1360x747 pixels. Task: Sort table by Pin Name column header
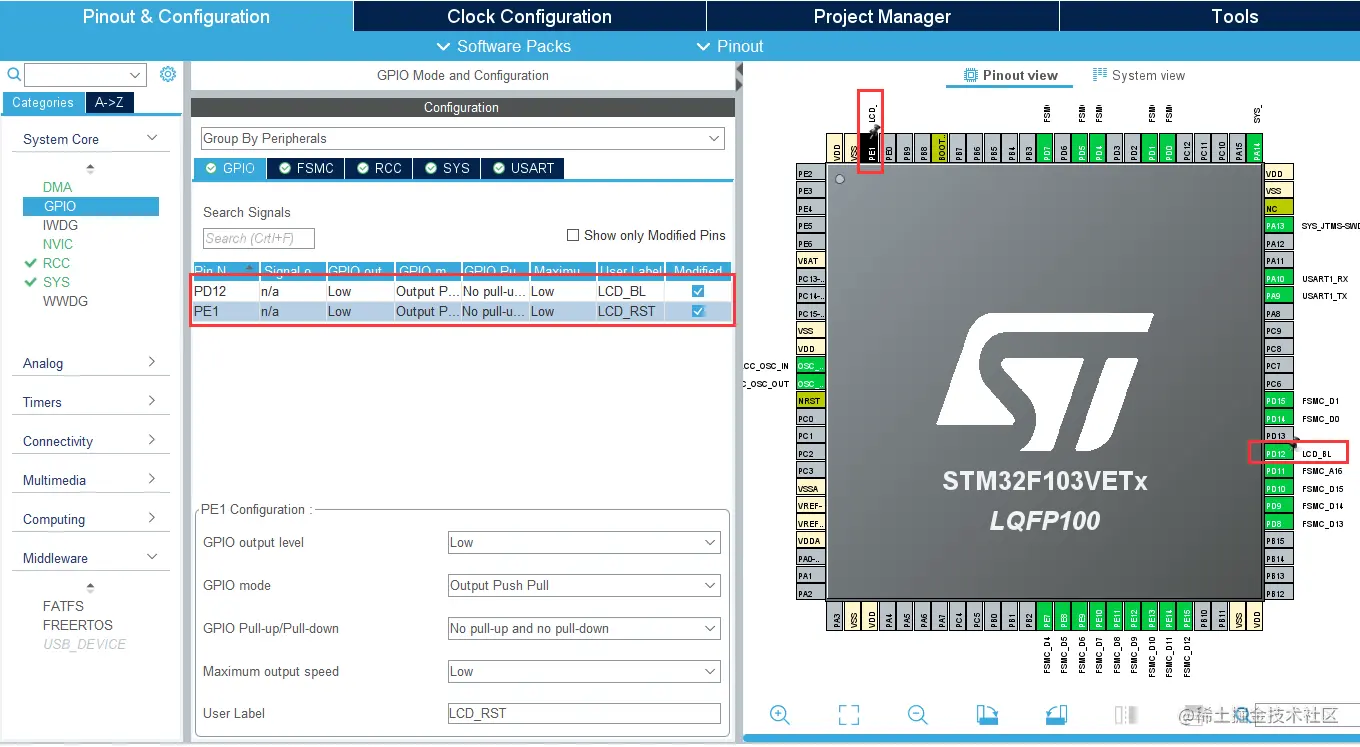tap(225, 270)
